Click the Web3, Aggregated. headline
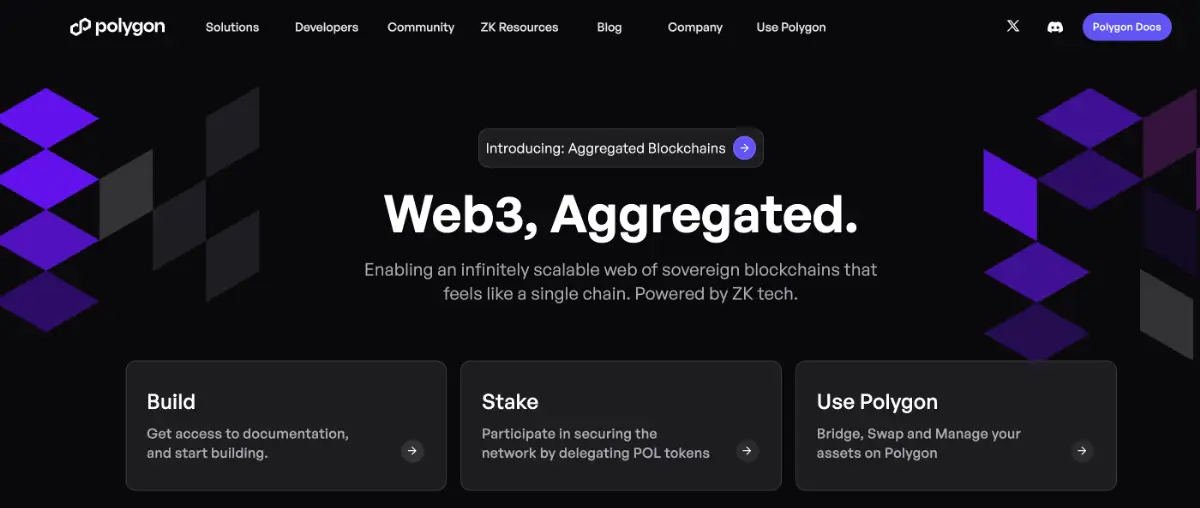This screenshot has height=508, width=1200. 620,213
